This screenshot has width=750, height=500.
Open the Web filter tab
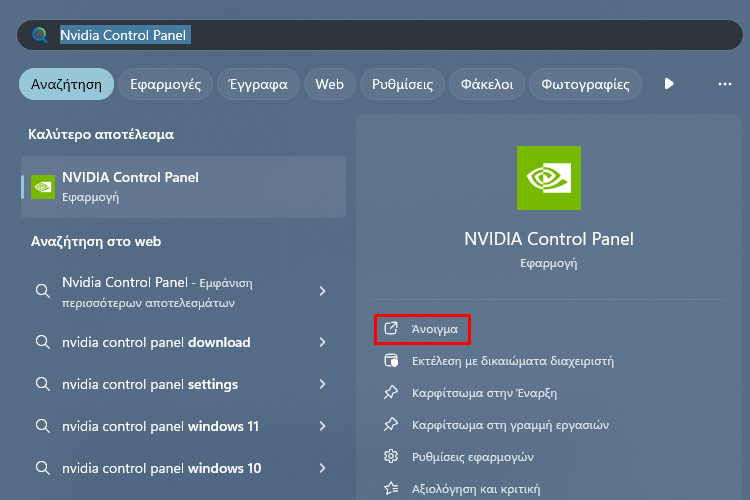point(330,84)
